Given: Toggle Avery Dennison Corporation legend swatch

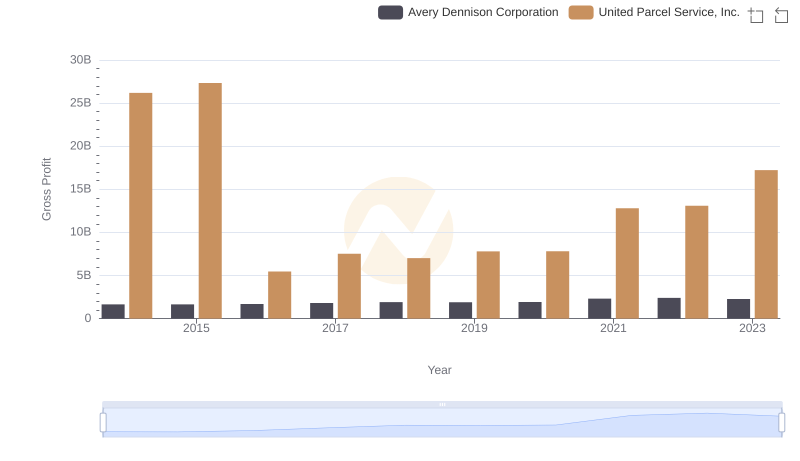Looking at the screenshot, I should 390,12.
